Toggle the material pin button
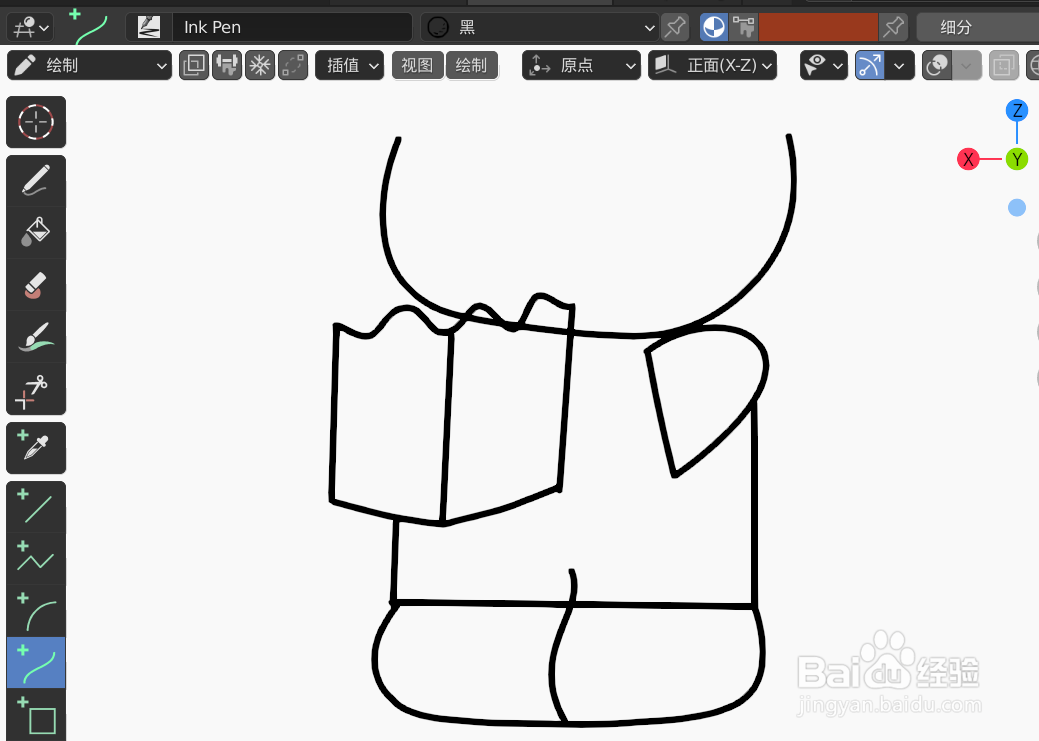The image size is (1039, 741). click(675, 27)
